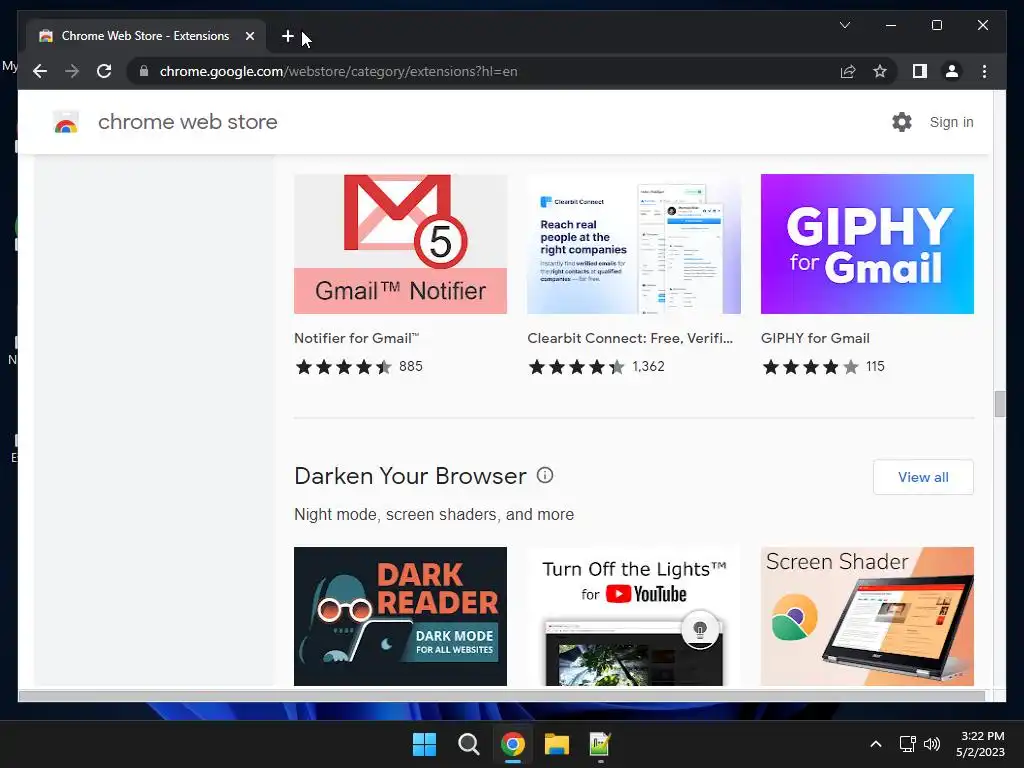
Task: Bookmark this page with star icon
Action: (880, 71)
